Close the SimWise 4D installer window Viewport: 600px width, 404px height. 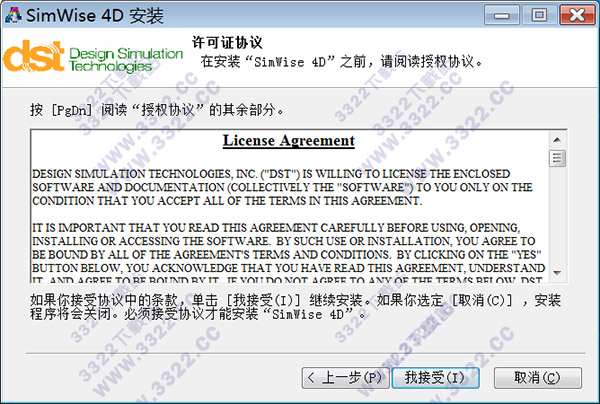point(577,15)
